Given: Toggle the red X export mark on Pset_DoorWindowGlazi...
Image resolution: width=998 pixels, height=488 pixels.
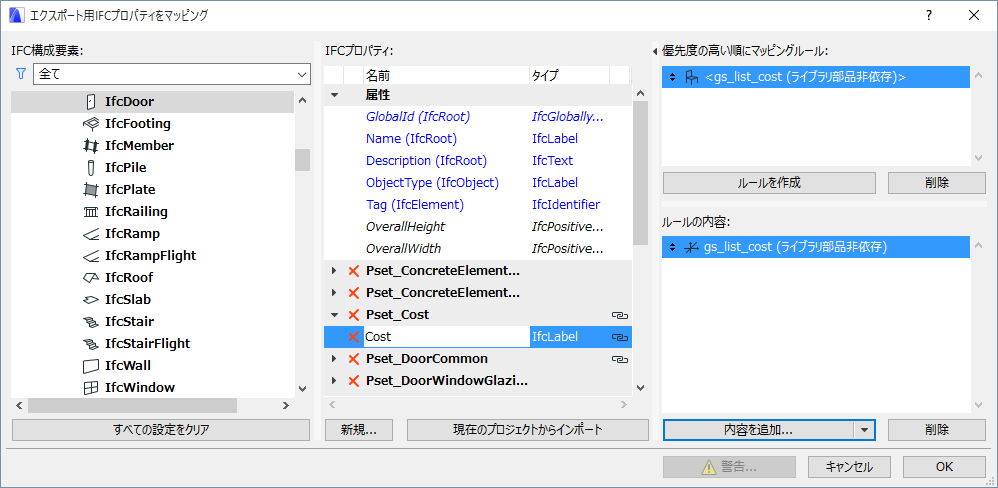Looking at the screenshot, I should pyautogui.click(x=354, y=382).
